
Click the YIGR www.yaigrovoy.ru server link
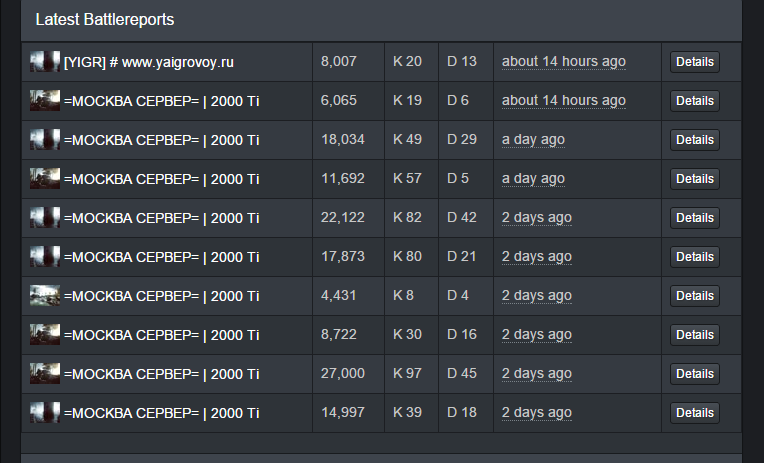pyautogui.click(x=149, y=62)
